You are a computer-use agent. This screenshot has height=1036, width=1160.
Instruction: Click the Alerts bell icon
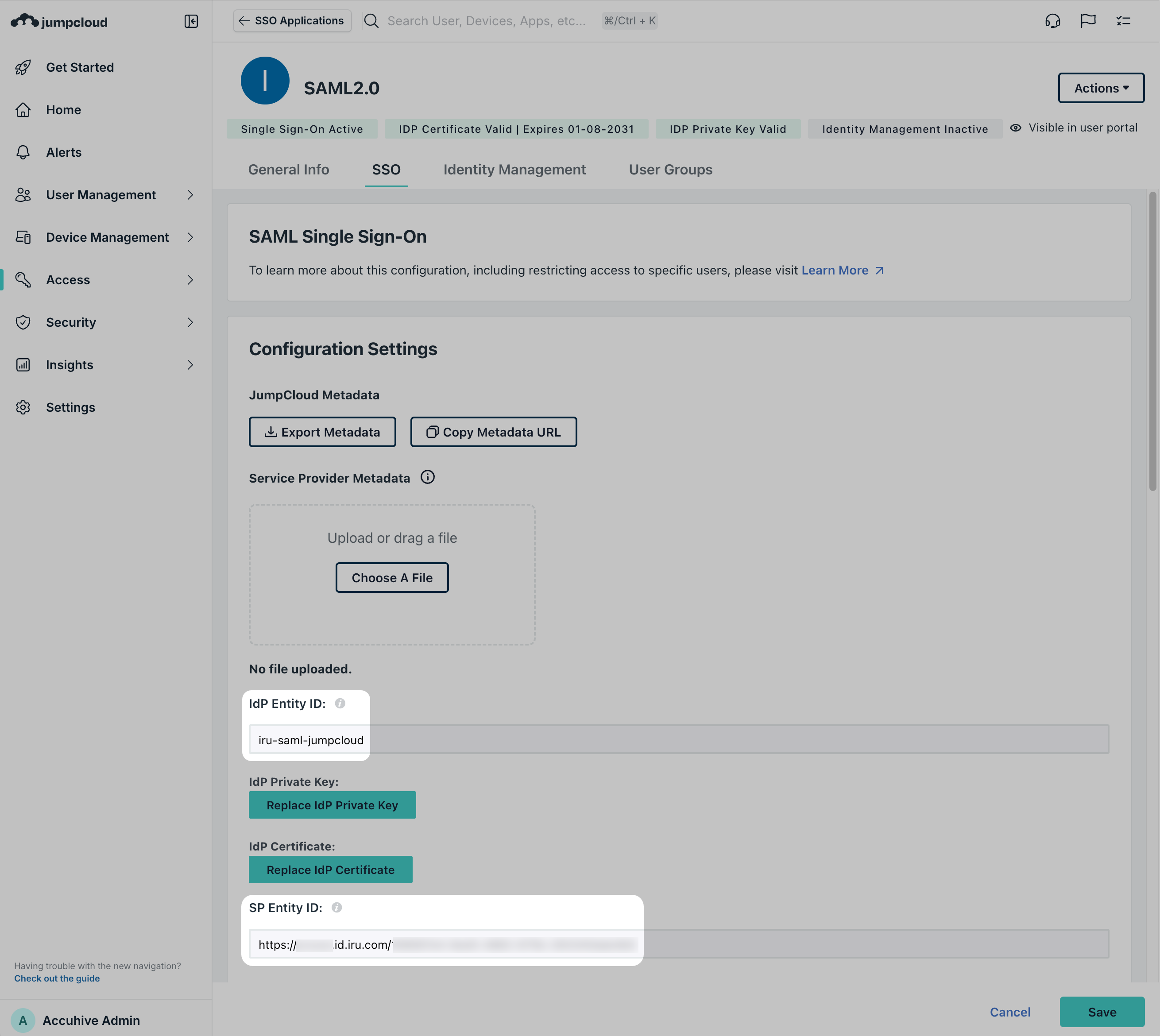coord(23,152)
